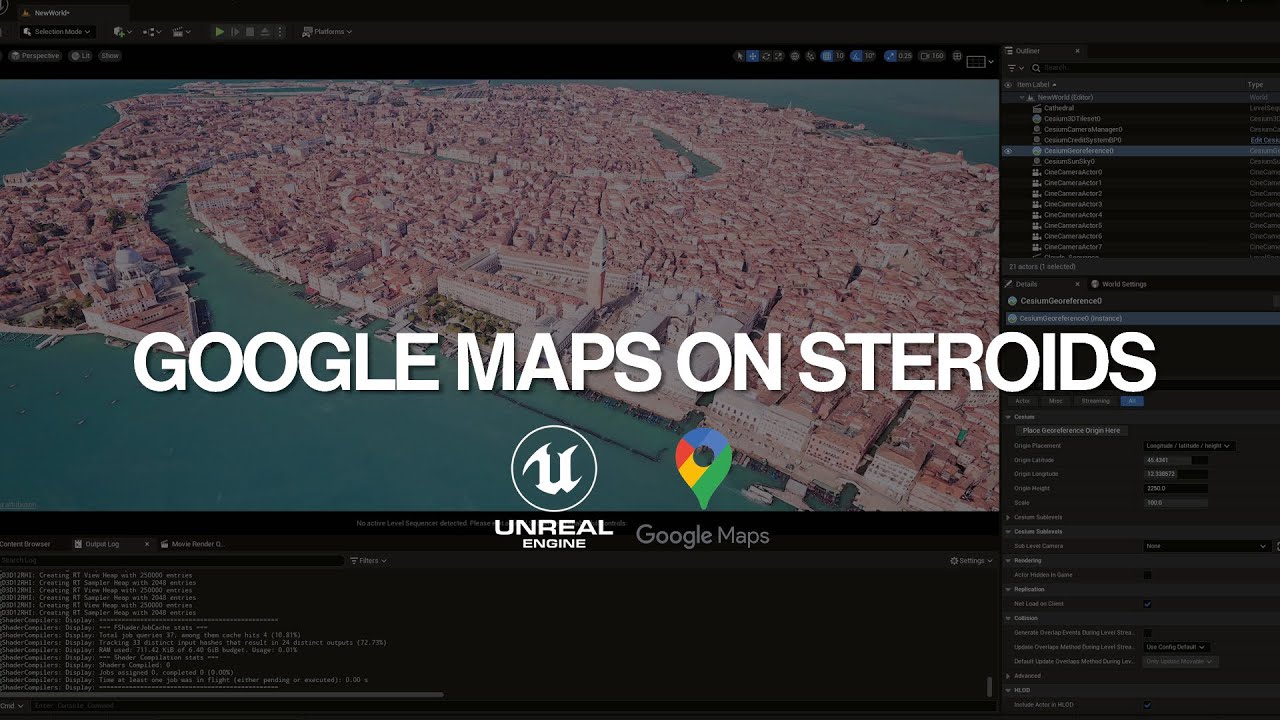Select CineCameraActor3 in Outliner

coord(1072,204)
